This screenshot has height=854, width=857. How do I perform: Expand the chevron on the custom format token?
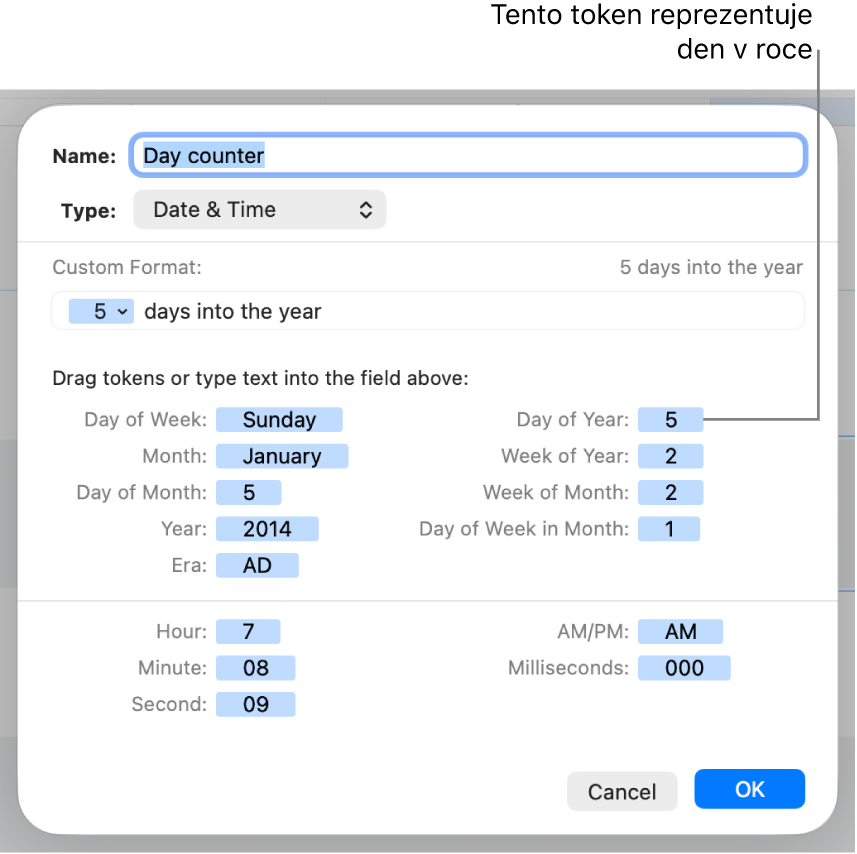click(123, 312)
